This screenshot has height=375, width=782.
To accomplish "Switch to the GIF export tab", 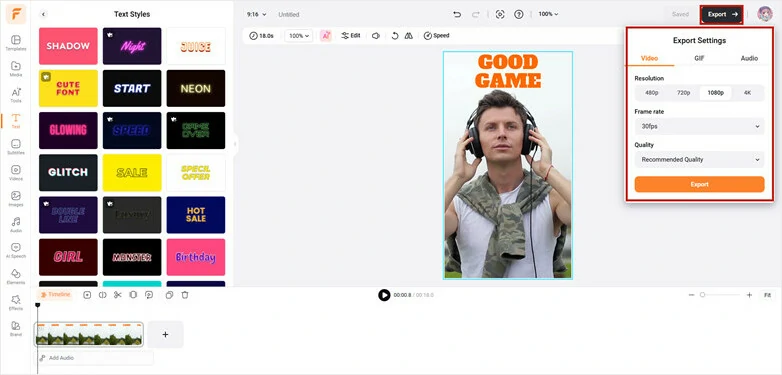I will 699,58.
